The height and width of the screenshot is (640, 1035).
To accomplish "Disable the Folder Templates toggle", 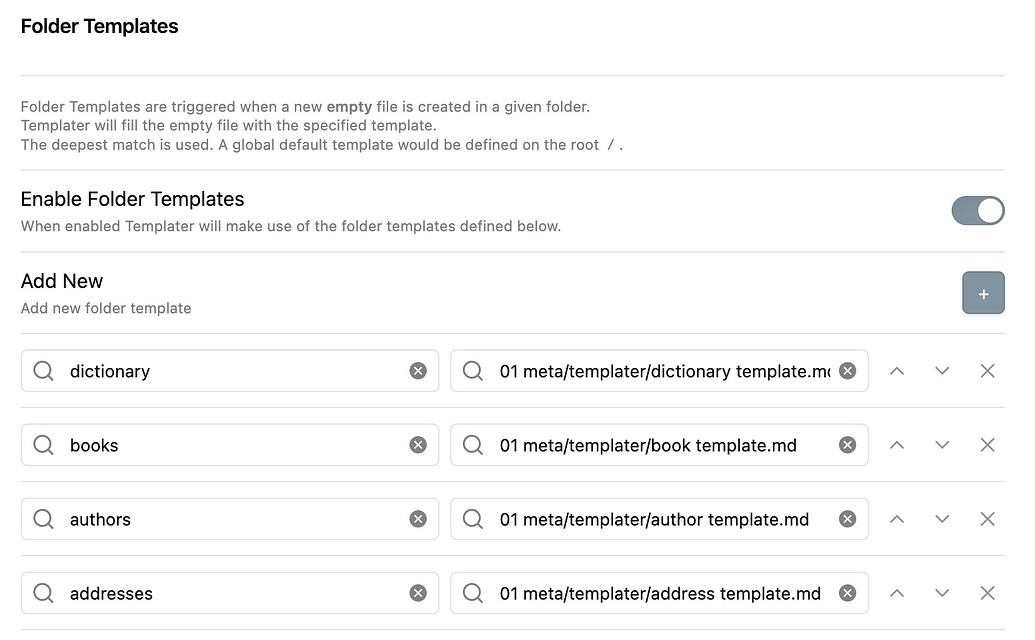I will [x=978, y=210].
